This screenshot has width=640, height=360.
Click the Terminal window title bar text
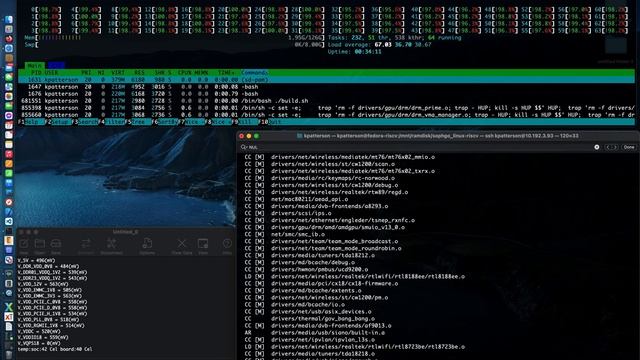pyautogui.click(x=441, y=136)
